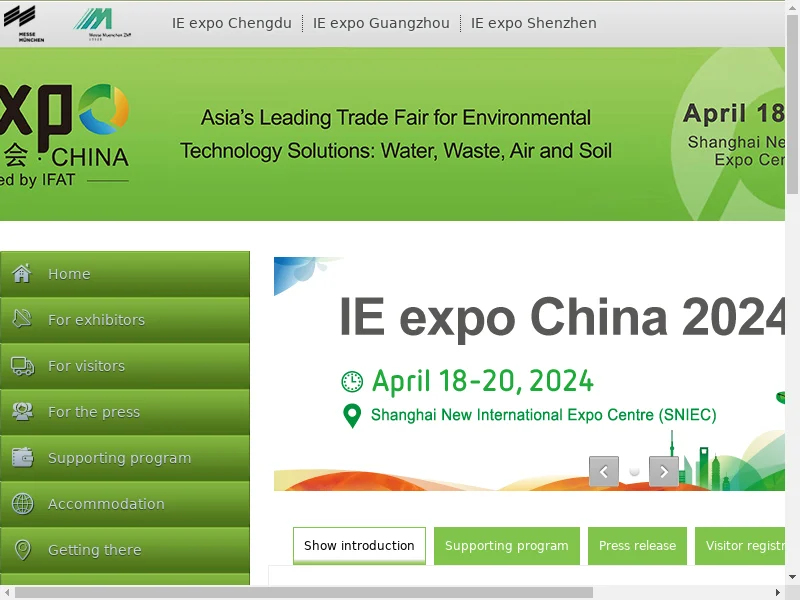Image resolution: width=800 pixels, height=600 pixels.
Task: Open Supporting program sidebar menu item
Action: (125, 458)
